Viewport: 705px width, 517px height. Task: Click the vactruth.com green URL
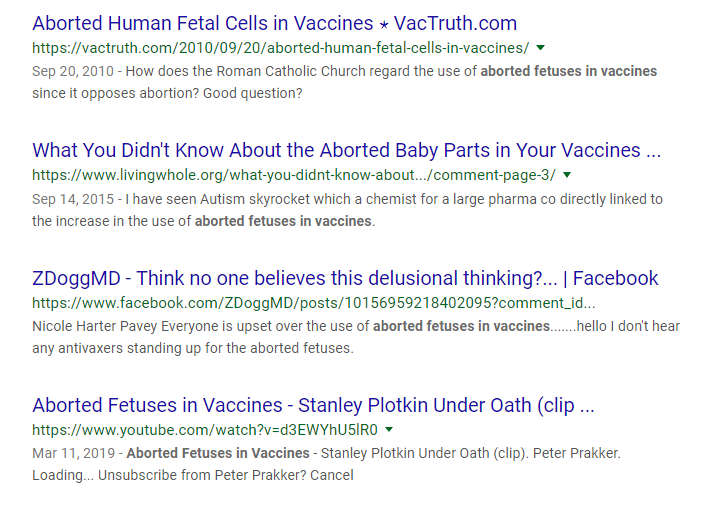(280, 47)
